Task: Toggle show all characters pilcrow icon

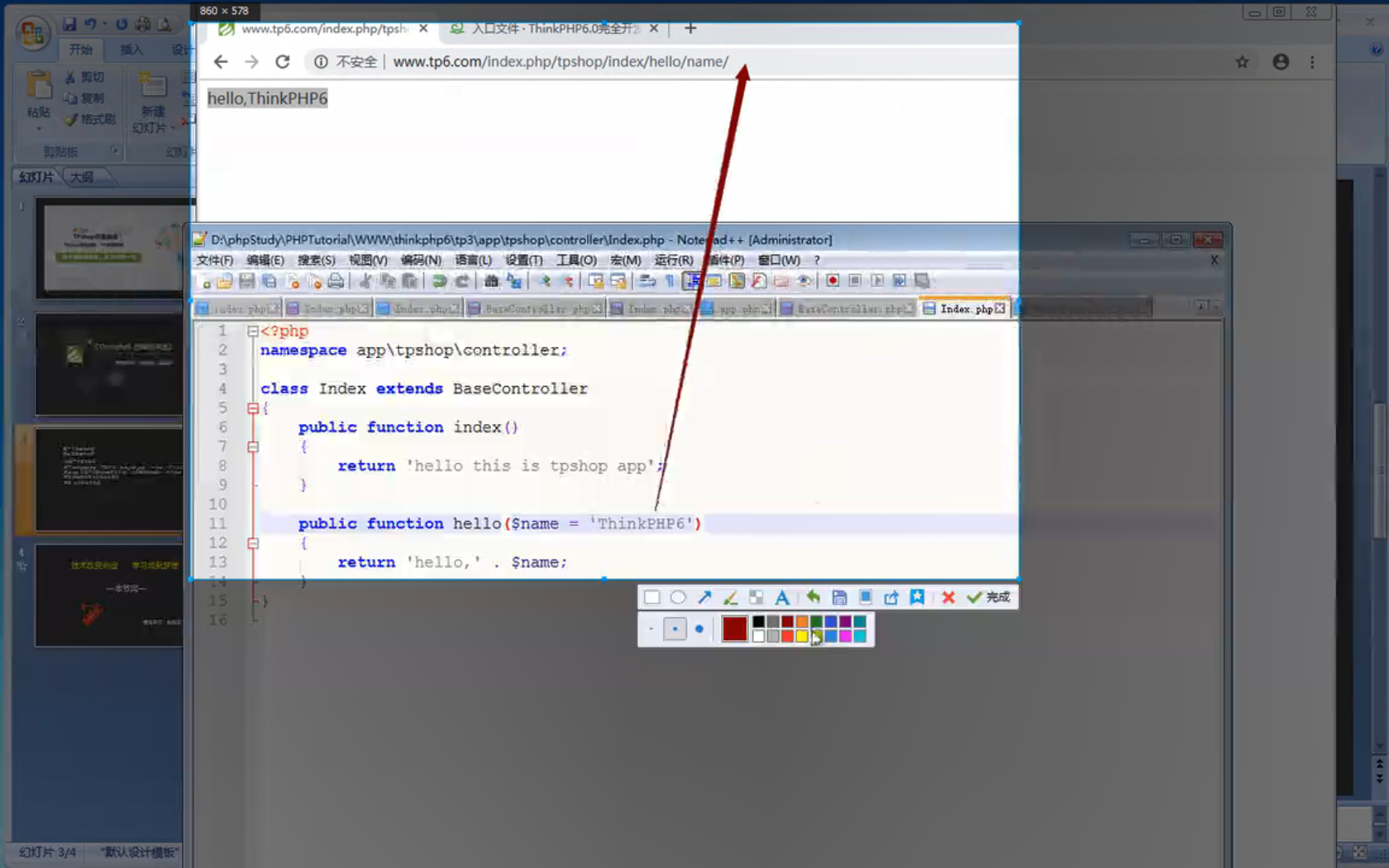Action: point(670,281)
